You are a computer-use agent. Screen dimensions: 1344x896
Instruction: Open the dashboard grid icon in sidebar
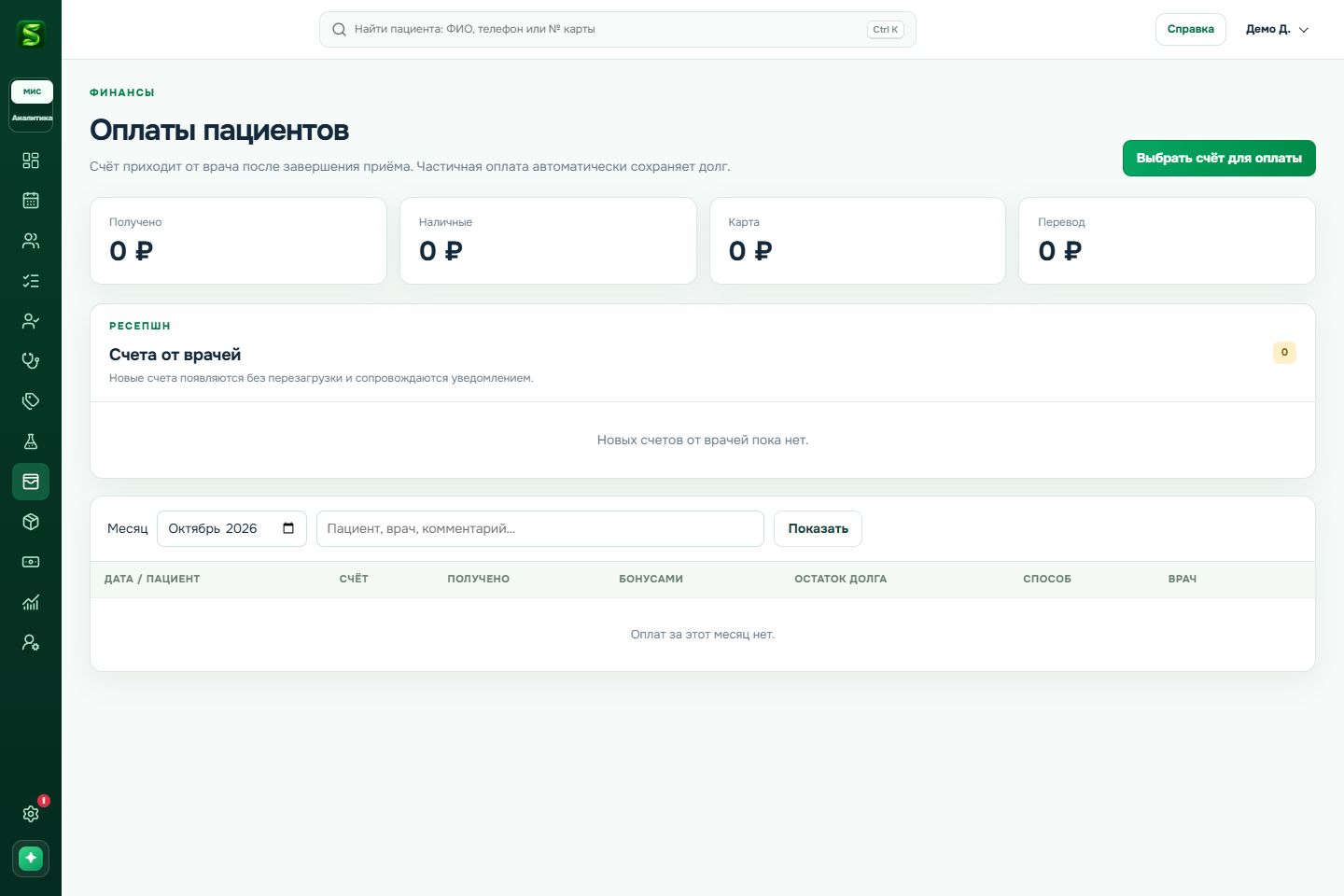tap(31, 161)
